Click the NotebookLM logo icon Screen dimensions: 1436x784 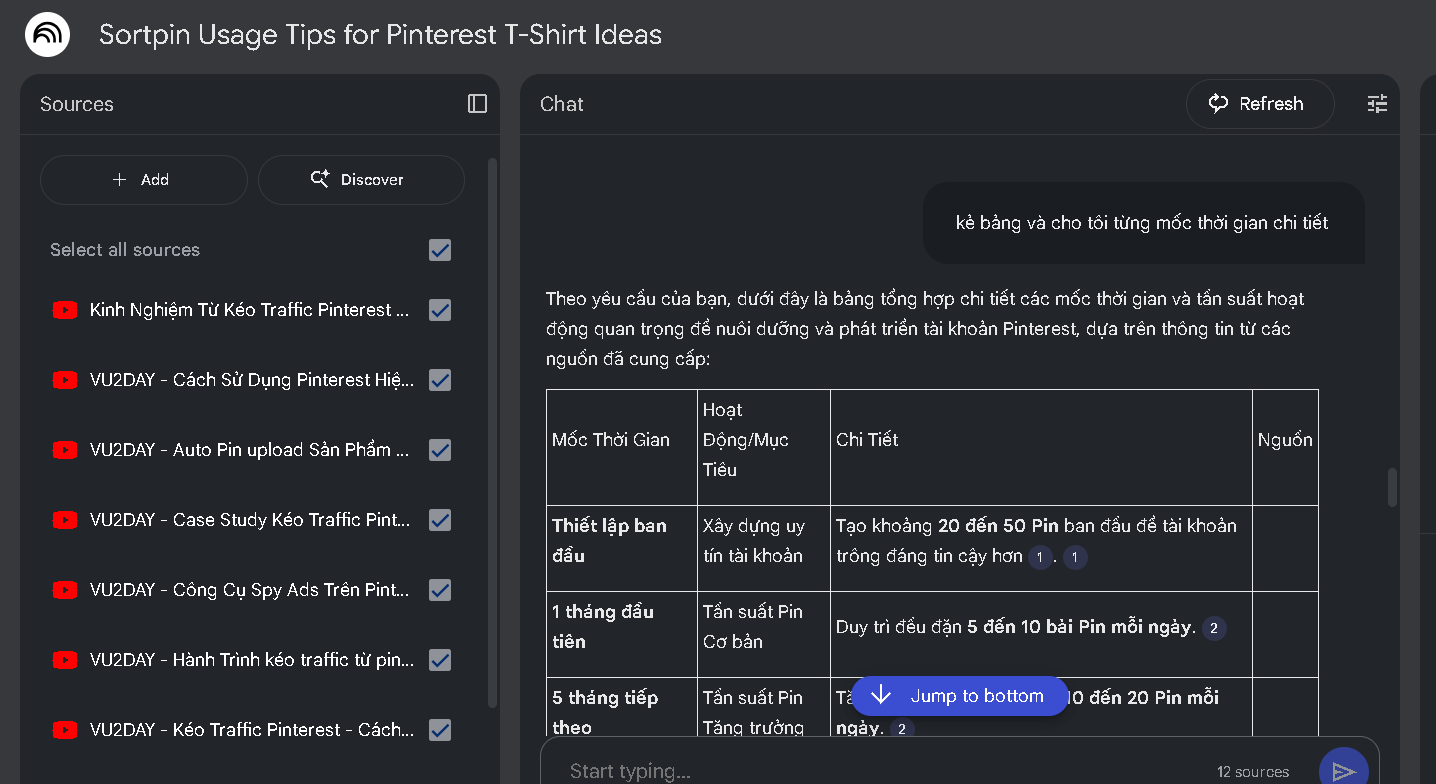(x=47, y=35)
